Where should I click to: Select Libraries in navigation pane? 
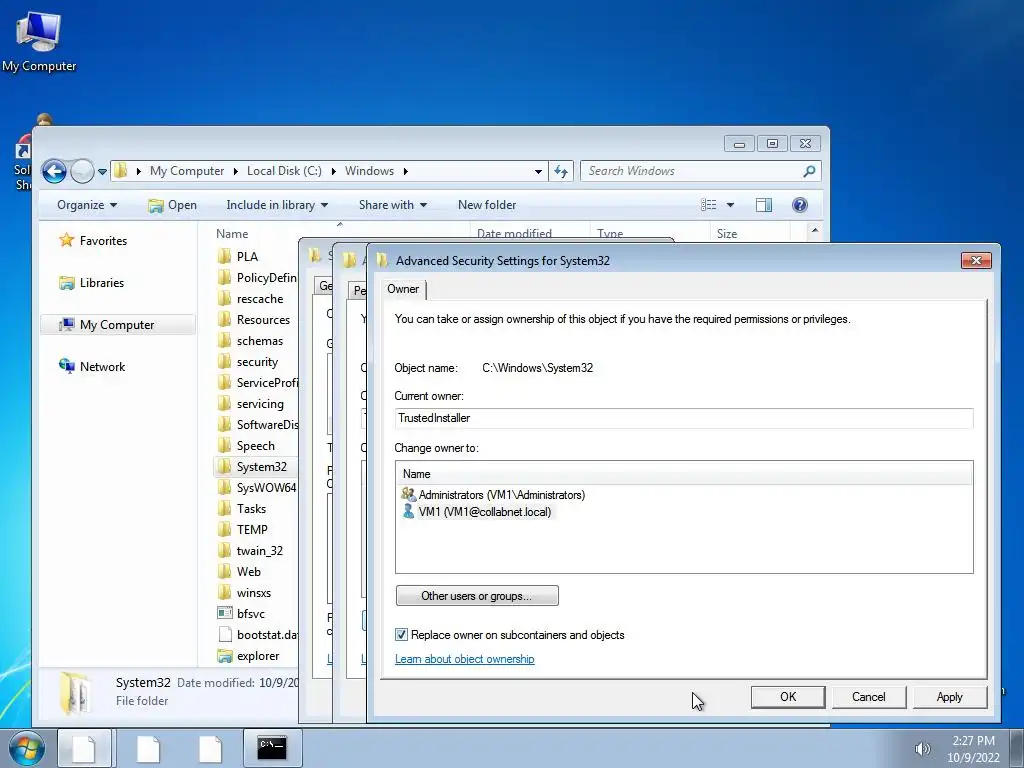pos(91,283)
